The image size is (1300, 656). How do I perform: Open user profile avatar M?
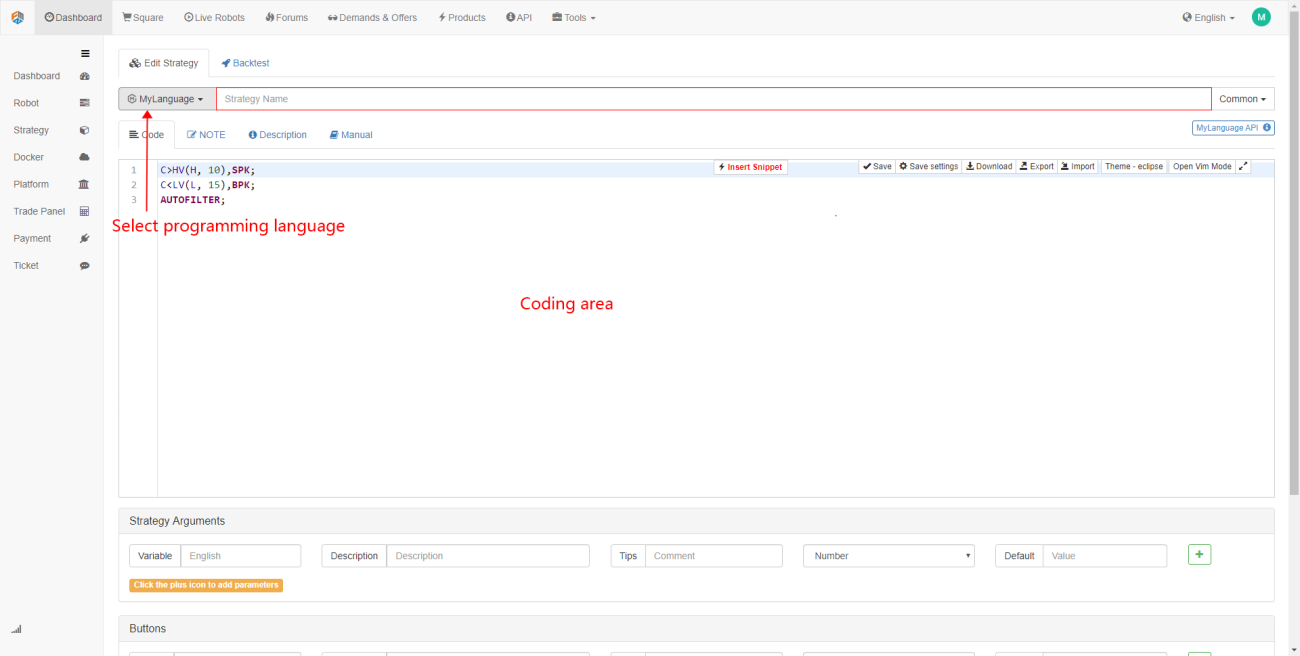click(1261, 17)
